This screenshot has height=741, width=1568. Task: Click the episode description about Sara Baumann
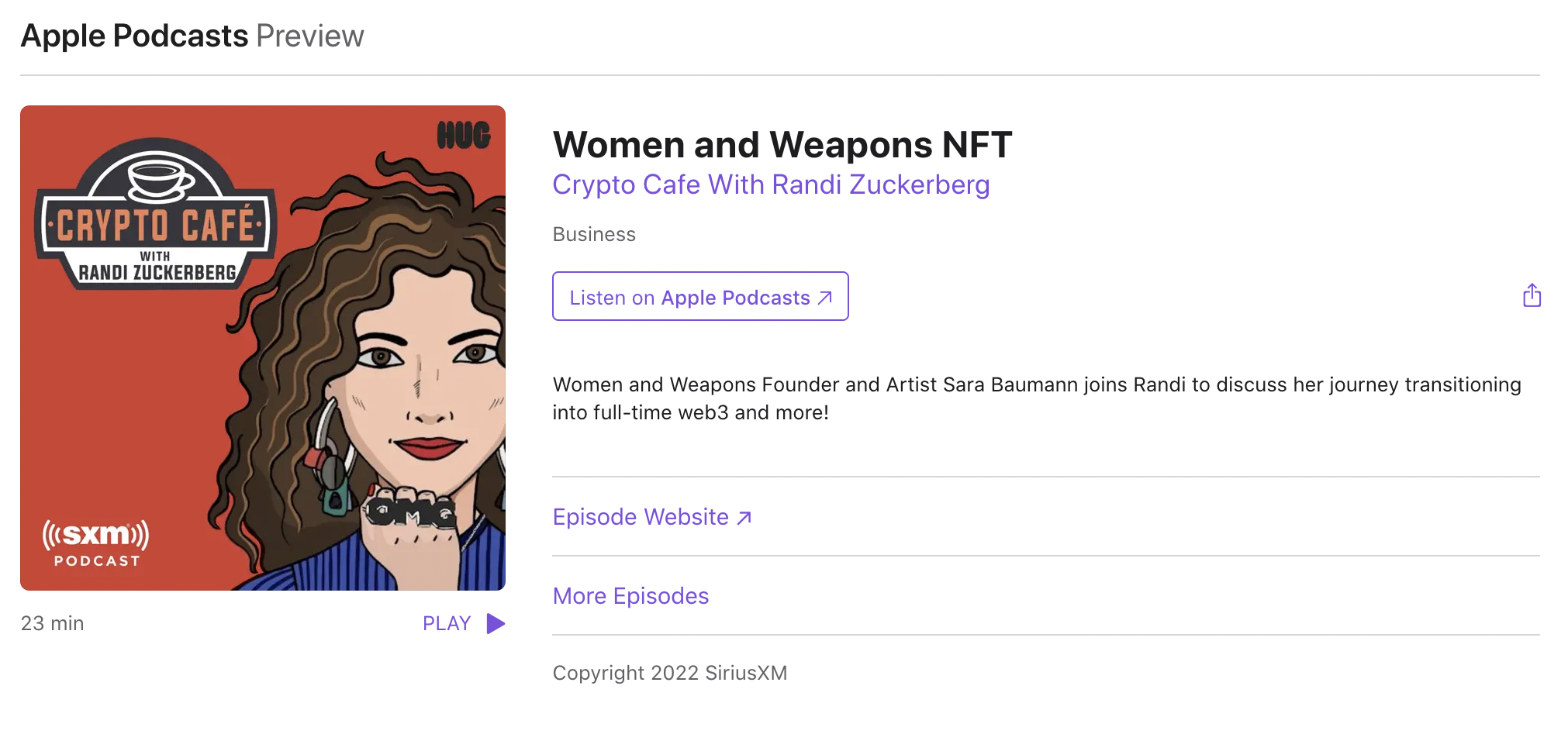(1037, 398)
